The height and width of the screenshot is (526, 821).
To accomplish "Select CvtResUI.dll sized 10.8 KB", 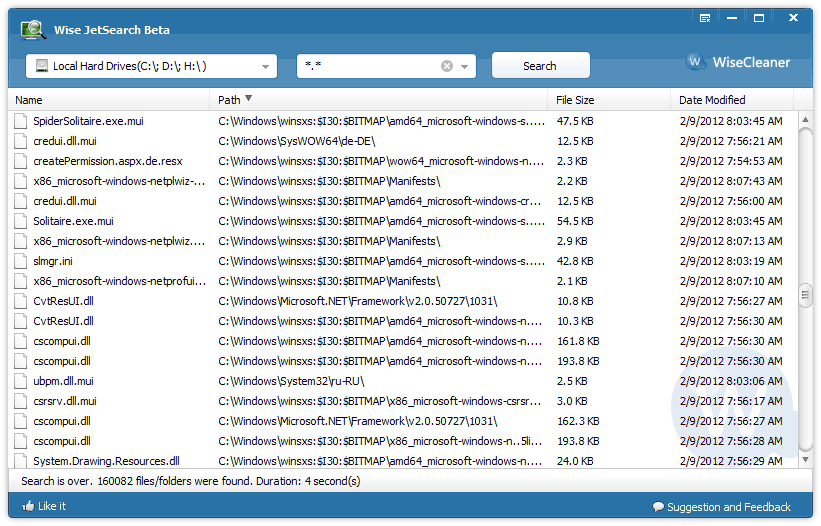I will 403,301.
